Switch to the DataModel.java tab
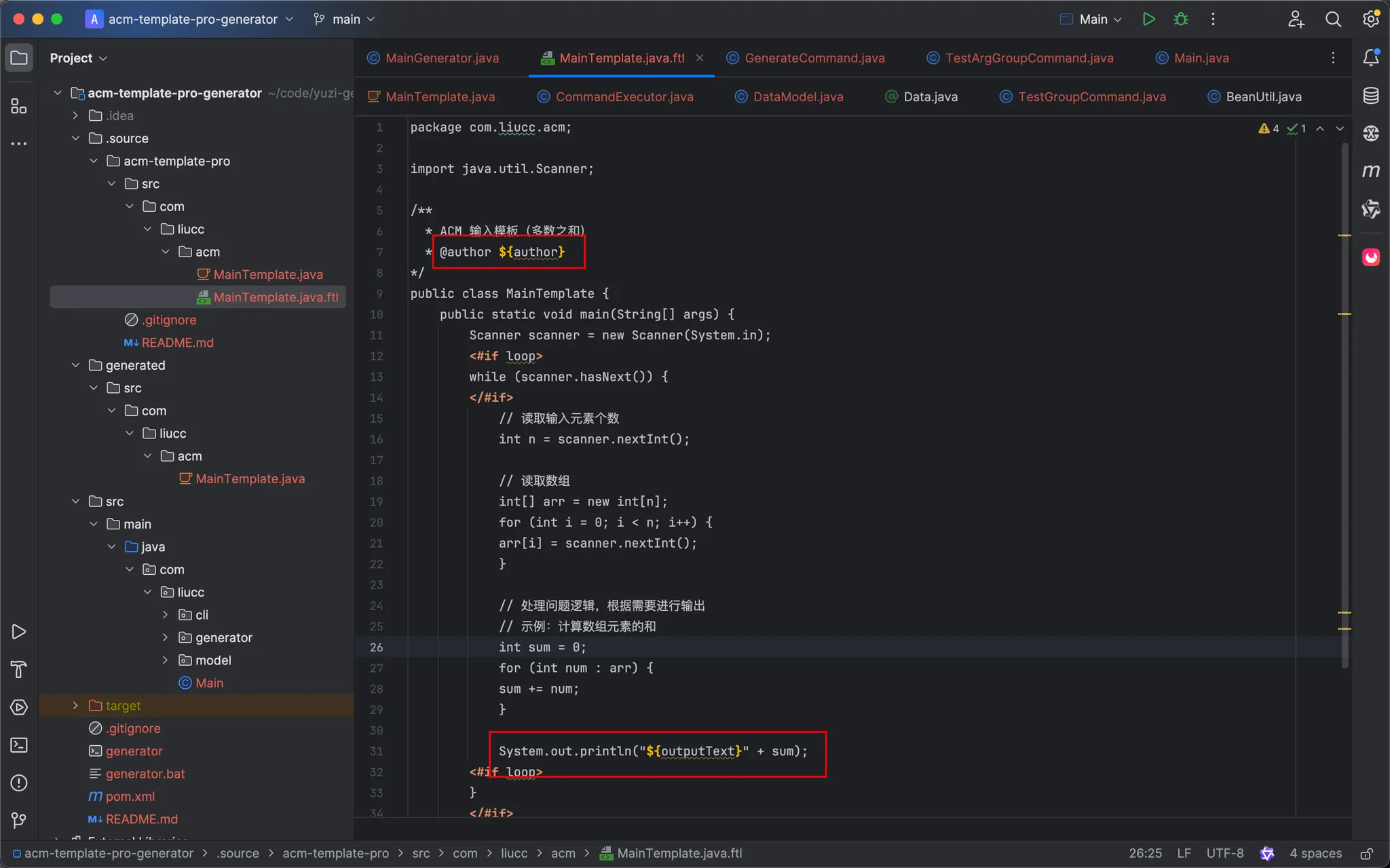 (x=797, y=96)
